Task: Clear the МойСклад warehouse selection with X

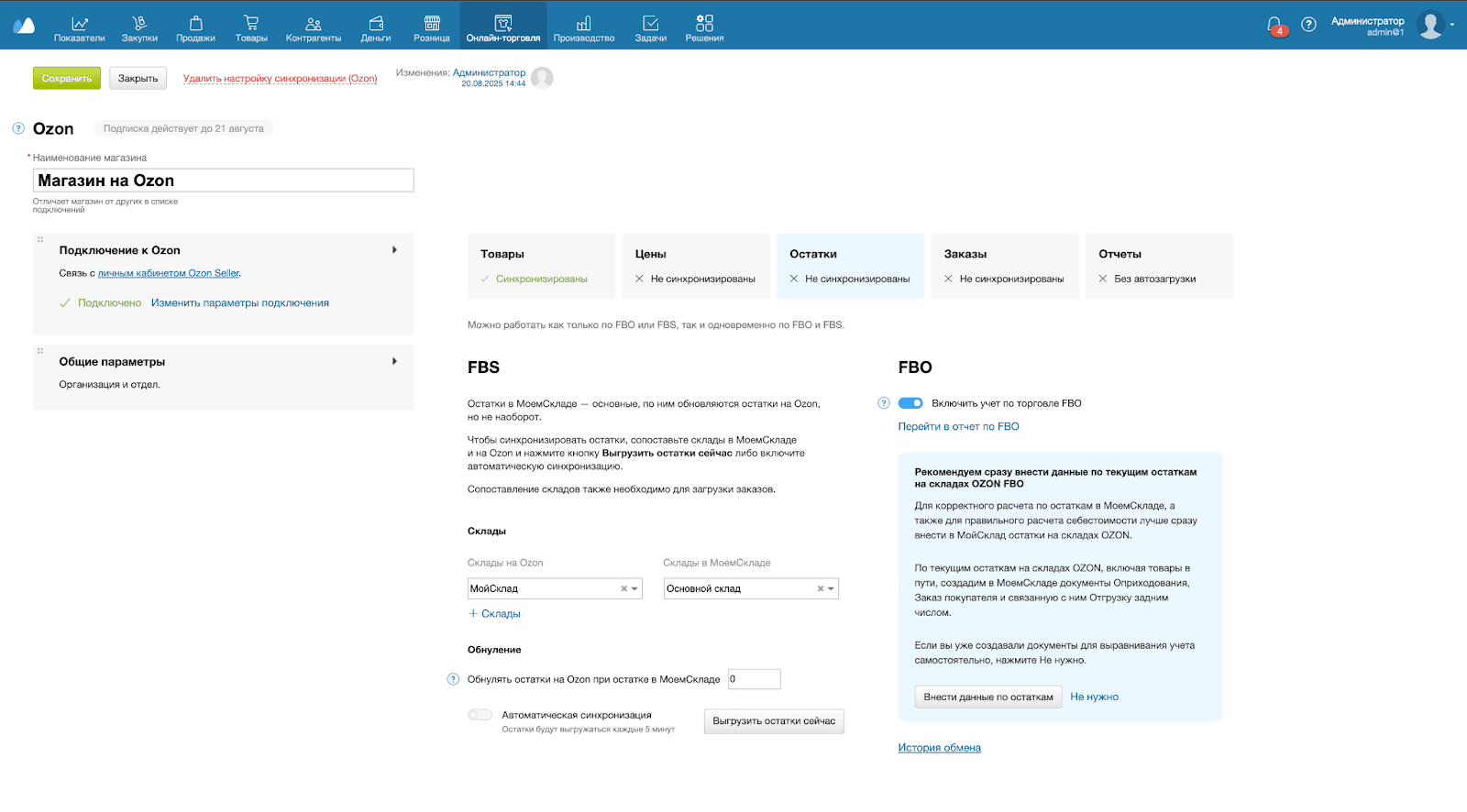Action: (623, 589)
